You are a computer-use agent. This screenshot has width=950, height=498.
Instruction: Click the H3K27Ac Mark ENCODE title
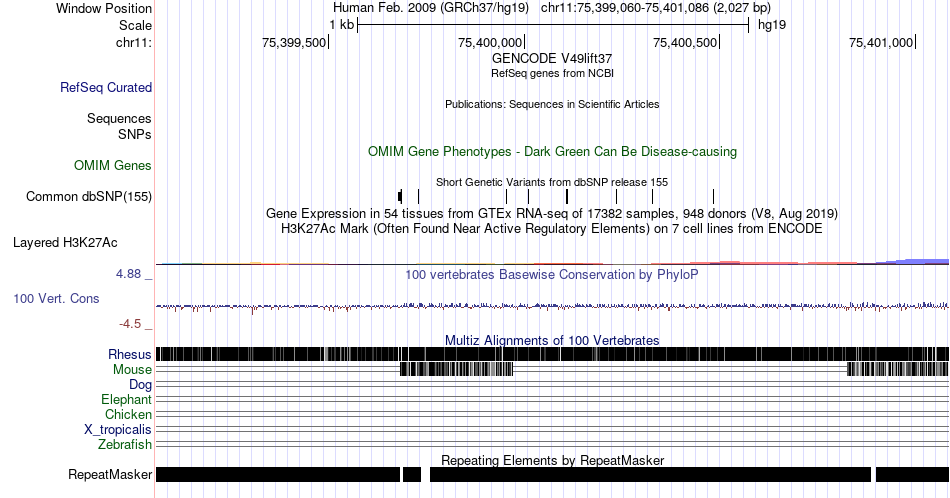[x=552, y=228]
